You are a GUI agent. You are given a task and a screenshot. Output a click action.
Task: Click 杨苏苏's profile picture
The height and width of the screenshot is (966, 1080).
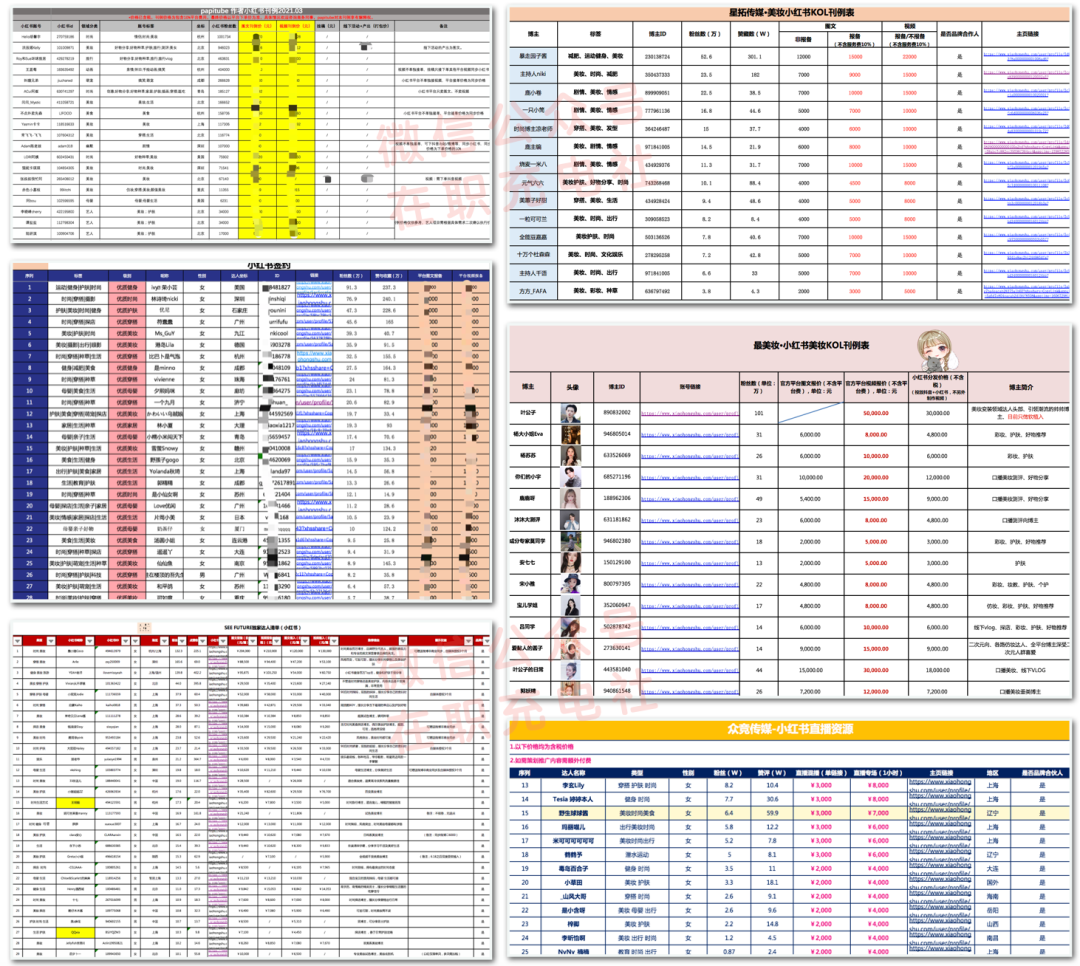(x=570, y=456)
